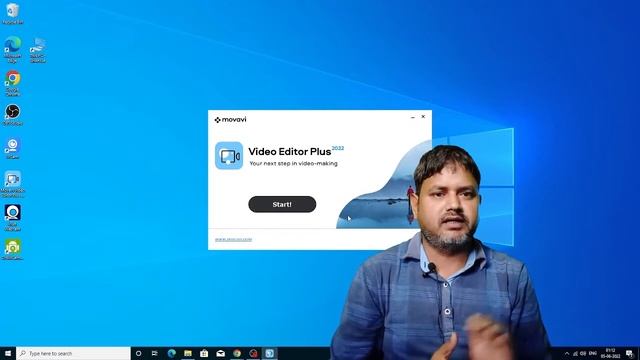Open Microsoft Store from the taskbar
Image resolution: width=640 pixels, height=360 pixels.
click(x=204, y=353)
